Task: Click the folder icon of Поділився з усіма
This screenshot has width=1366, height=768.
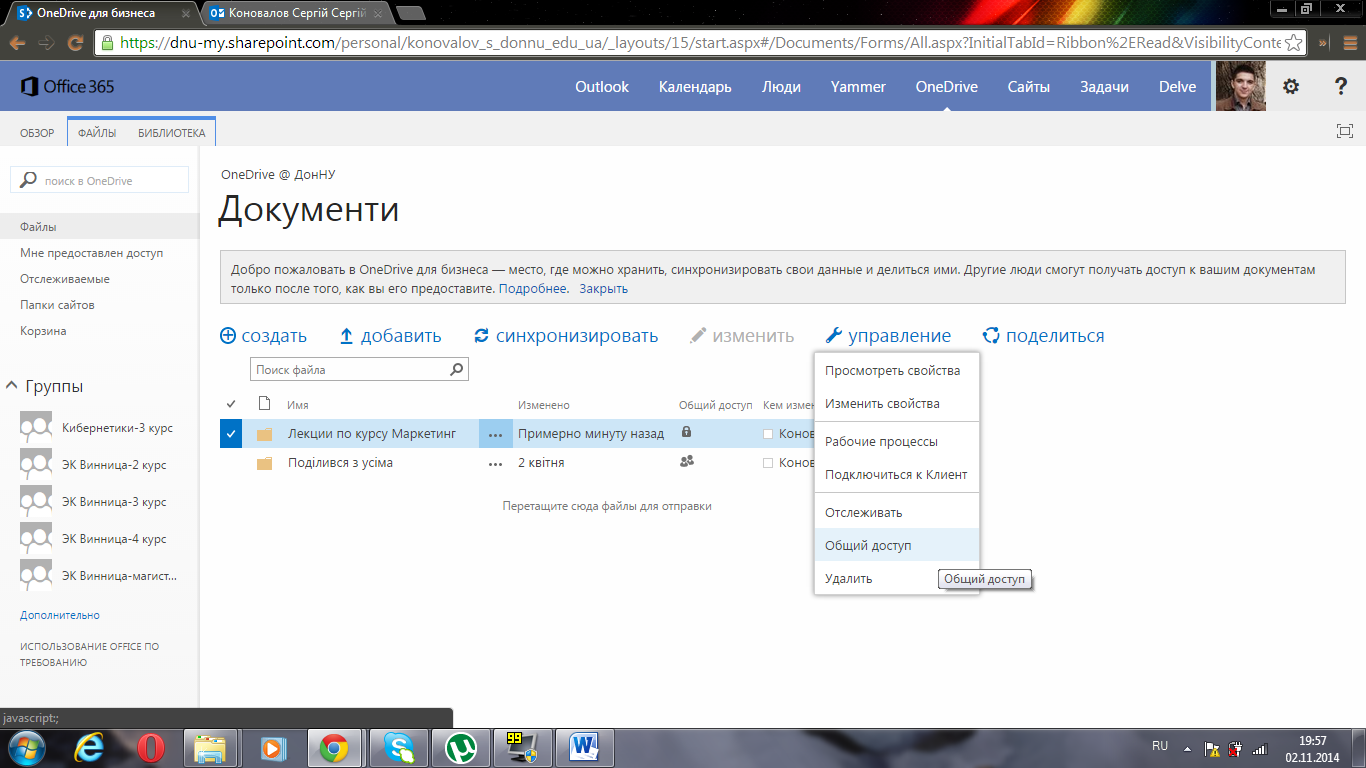Action: [x=264, y=463]
